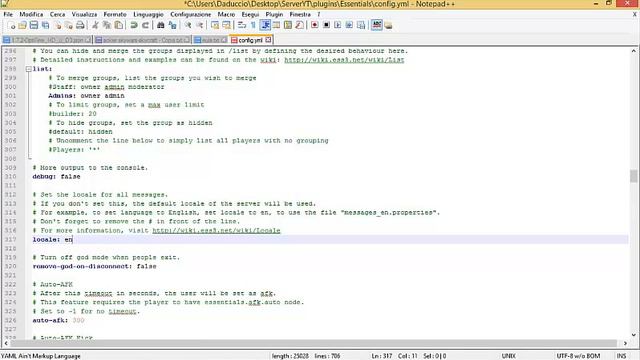The width and height of the screenshot is (640, 360).
Task: Close the first .json tab with its X
Action: point(87,40)
